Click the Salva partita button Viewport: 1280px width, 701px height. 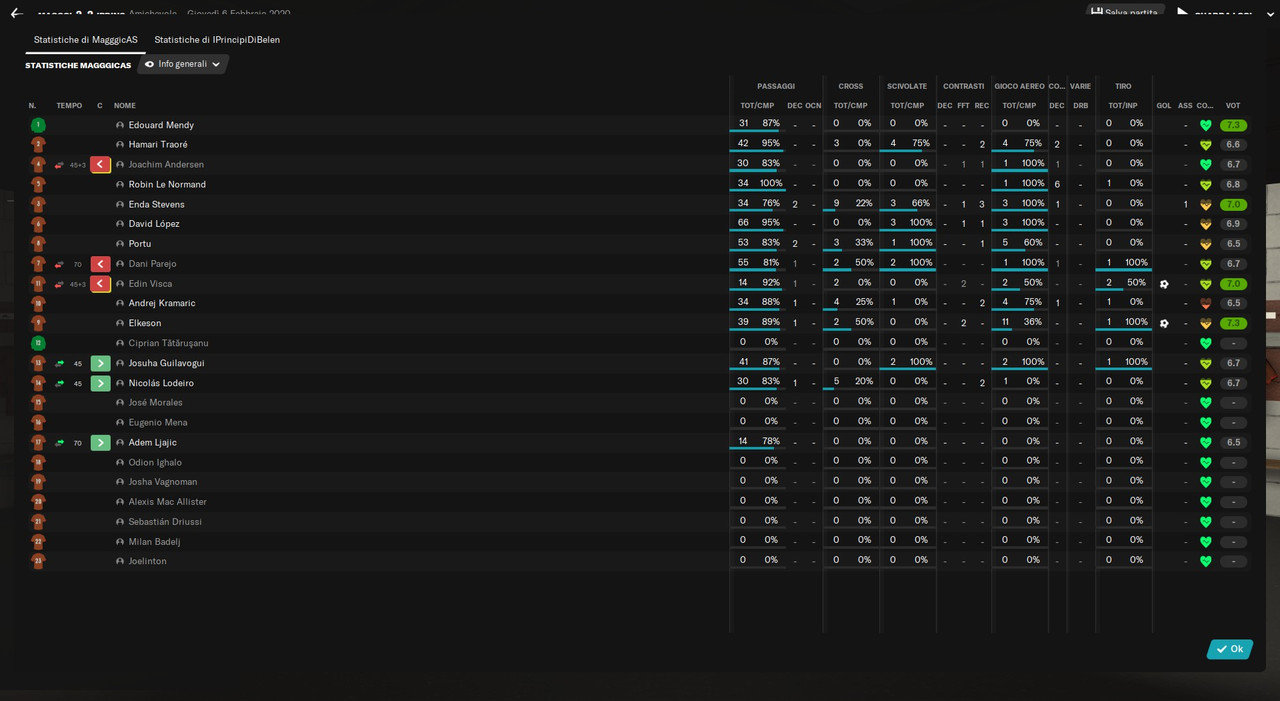click(1125, 12)
